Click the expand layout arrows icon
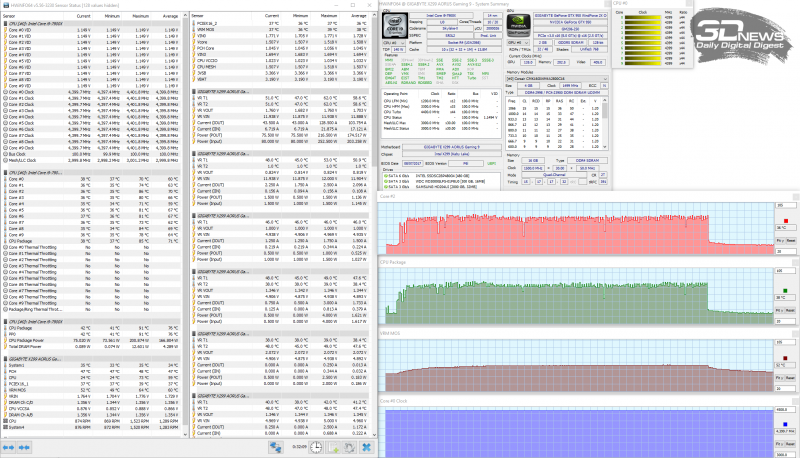 pos(9,447)
